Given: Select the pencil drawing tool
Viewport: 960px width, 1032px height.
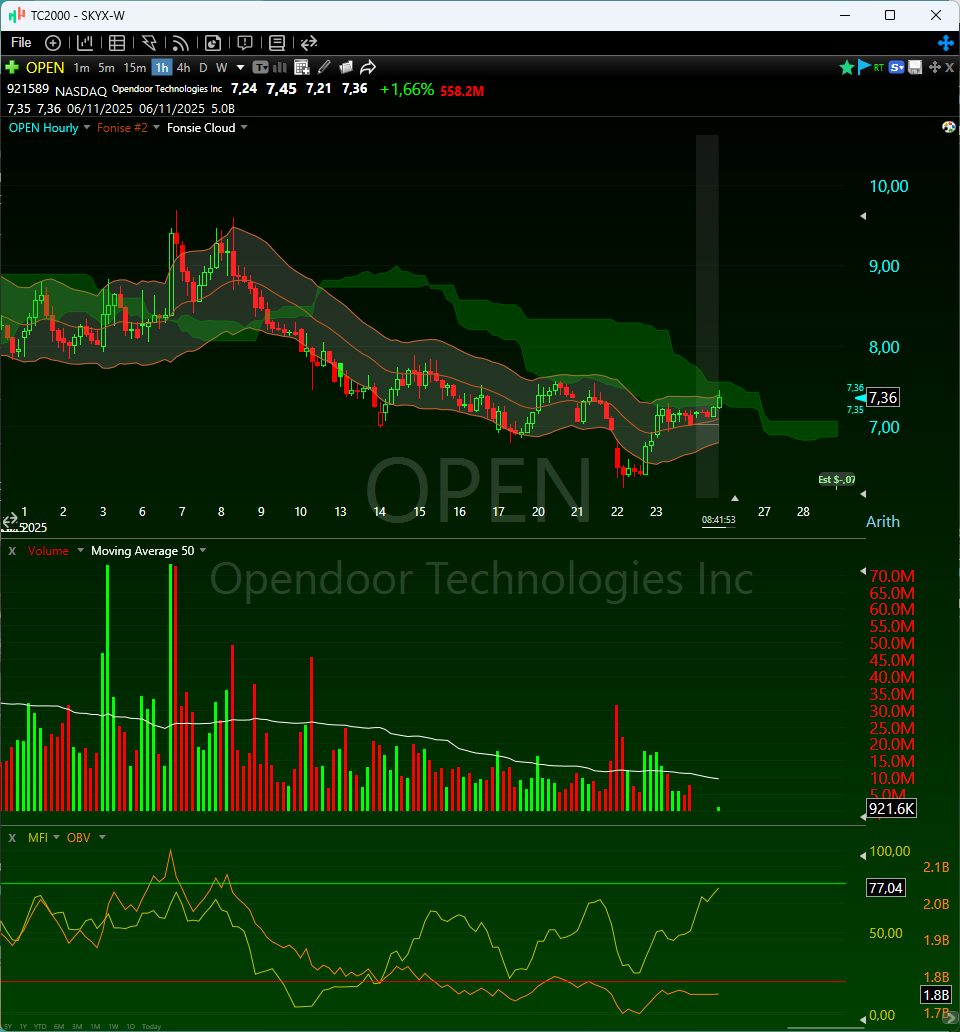Looking at the screenshot, I should pos(324,67).
